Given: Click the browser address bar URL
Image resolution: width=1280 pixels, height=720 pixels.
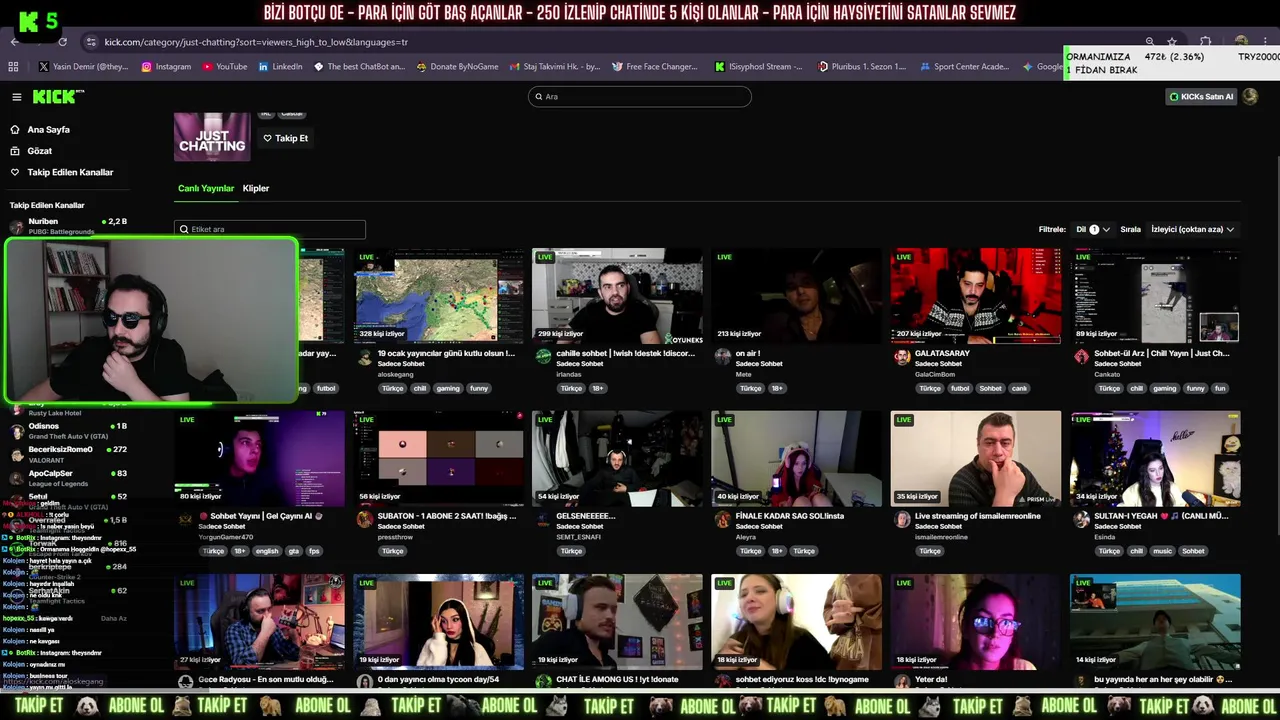Looking at the screenshot, I should (256, 42).
